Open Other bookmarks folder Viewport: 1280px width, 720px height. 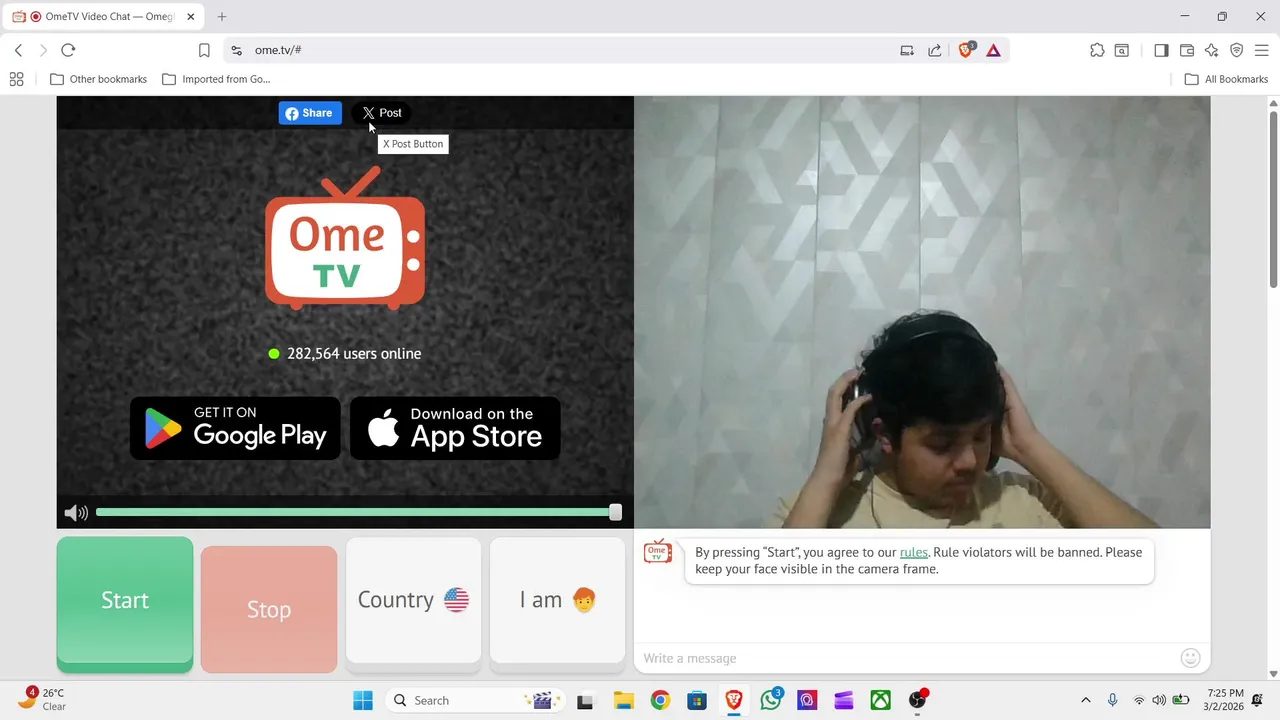(x=98, y=79)
